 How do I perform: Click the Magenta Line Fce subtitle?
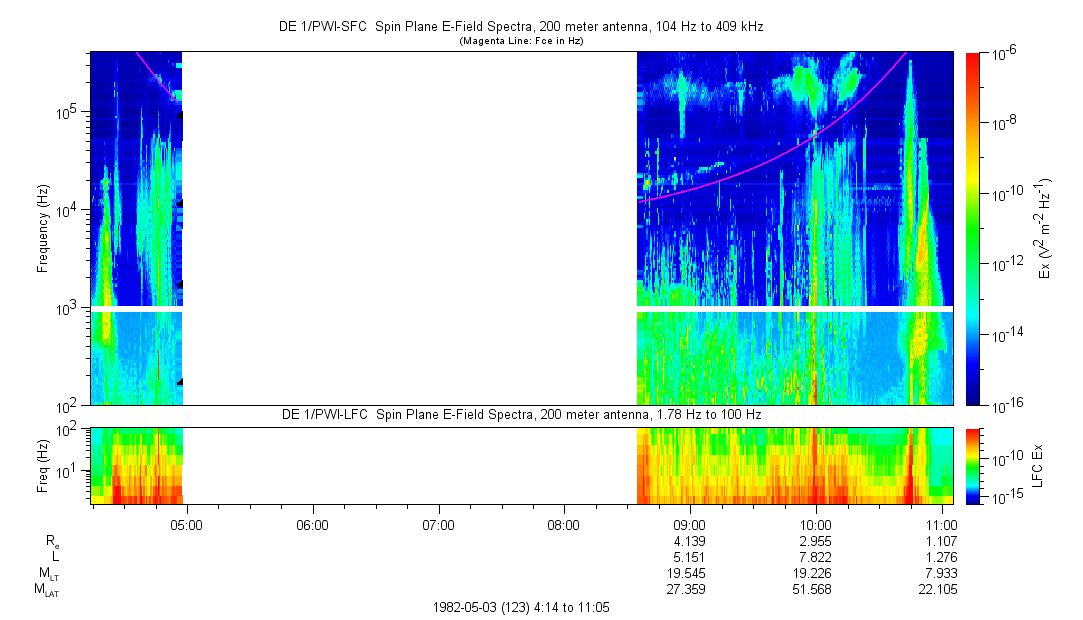(x=521, y=41)
